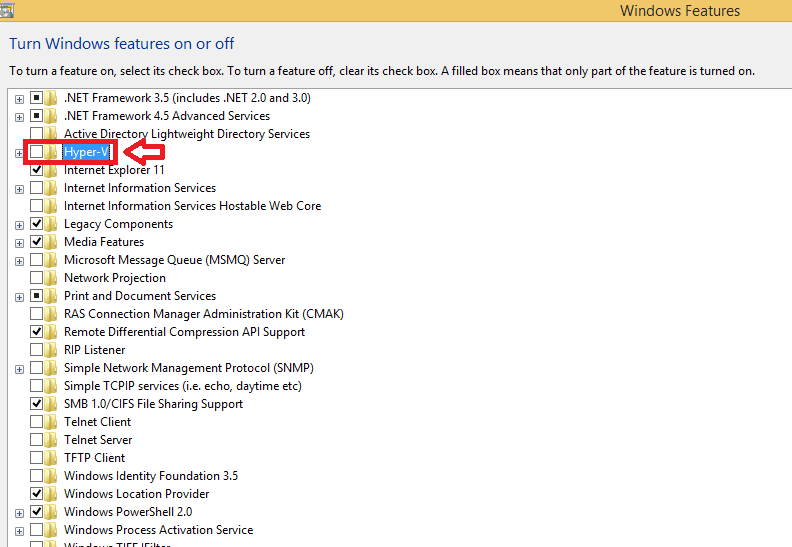The width and height of the screenshot is (792, 547).
Task: Click folder icon beside Media Features
Action: [51, 242]
